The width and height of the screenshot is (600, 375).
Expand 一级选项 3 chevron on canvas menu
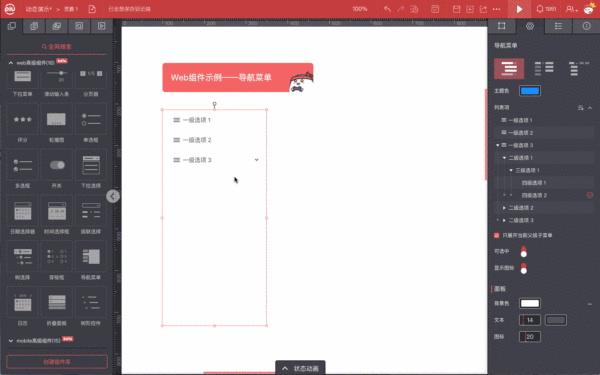(256, 160)
